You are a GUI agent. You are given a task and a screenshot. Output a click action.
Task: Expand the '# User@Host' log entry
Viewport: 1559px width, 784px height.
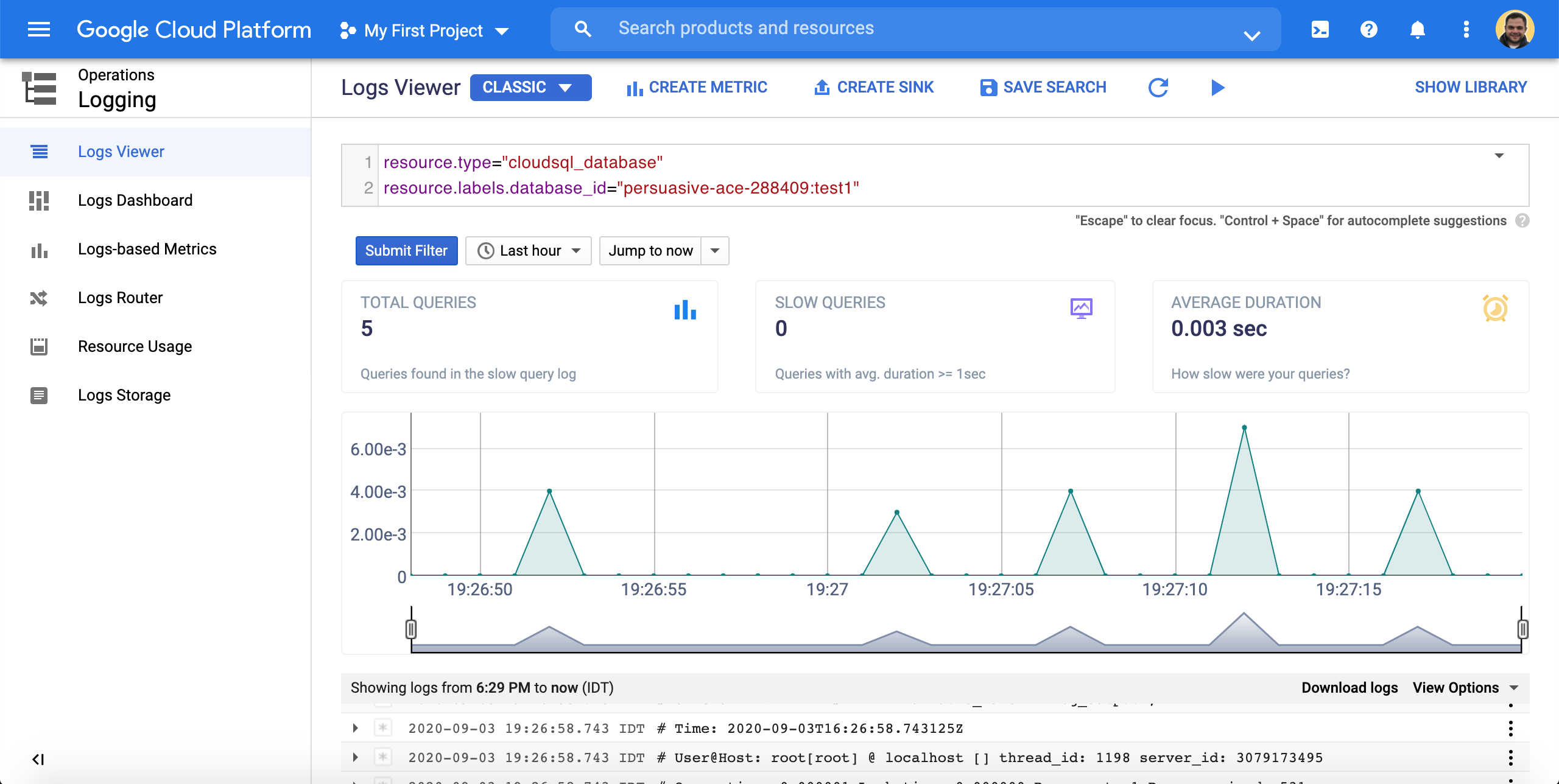pos(356,757)
